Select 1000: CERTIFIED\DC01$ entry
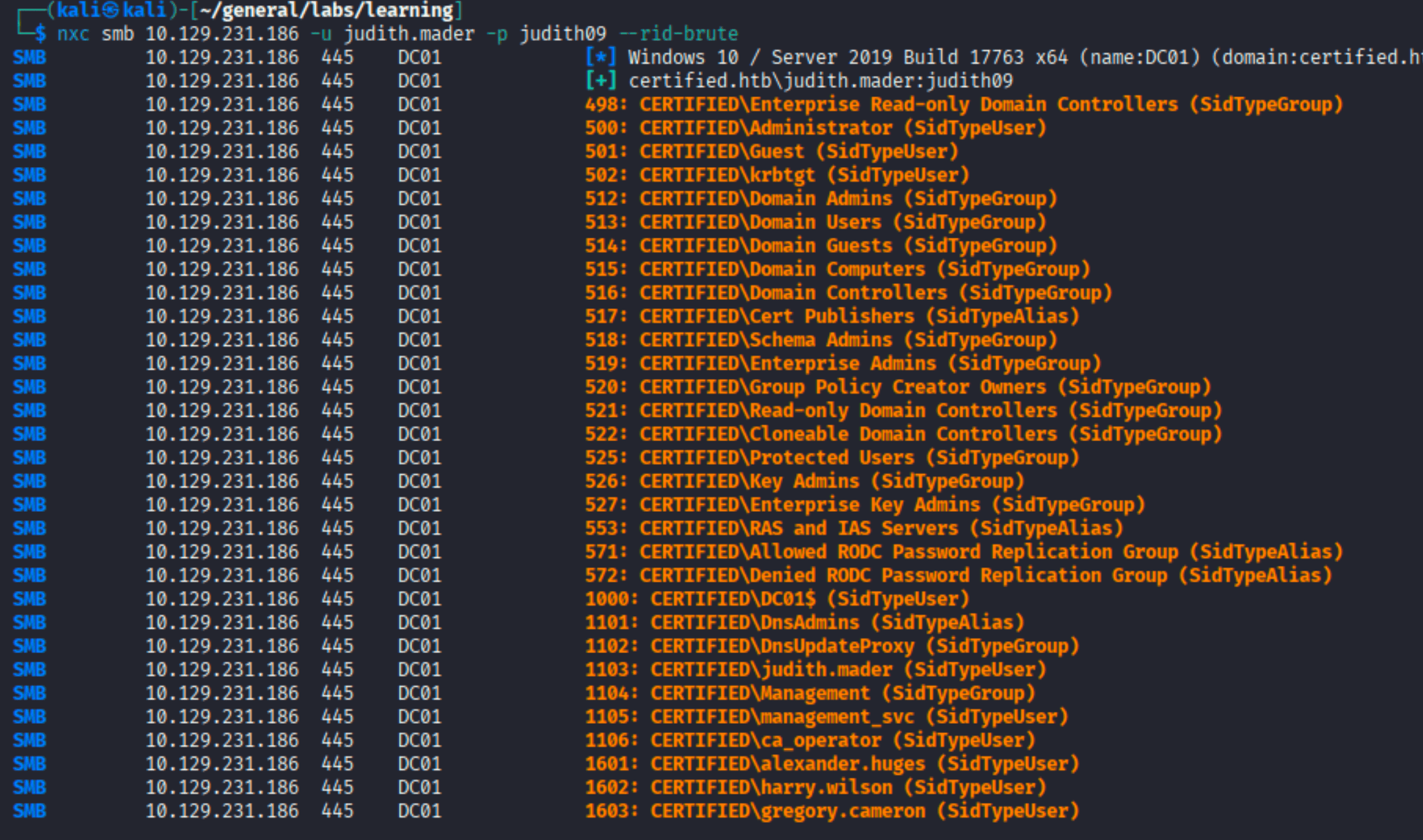1423x840 pixels. [777, 599]
